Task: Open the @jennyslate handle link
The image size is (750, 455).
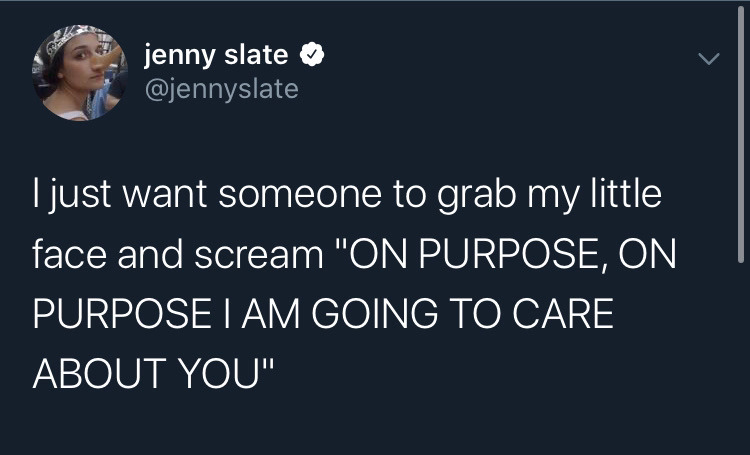Action: (221, 89)
